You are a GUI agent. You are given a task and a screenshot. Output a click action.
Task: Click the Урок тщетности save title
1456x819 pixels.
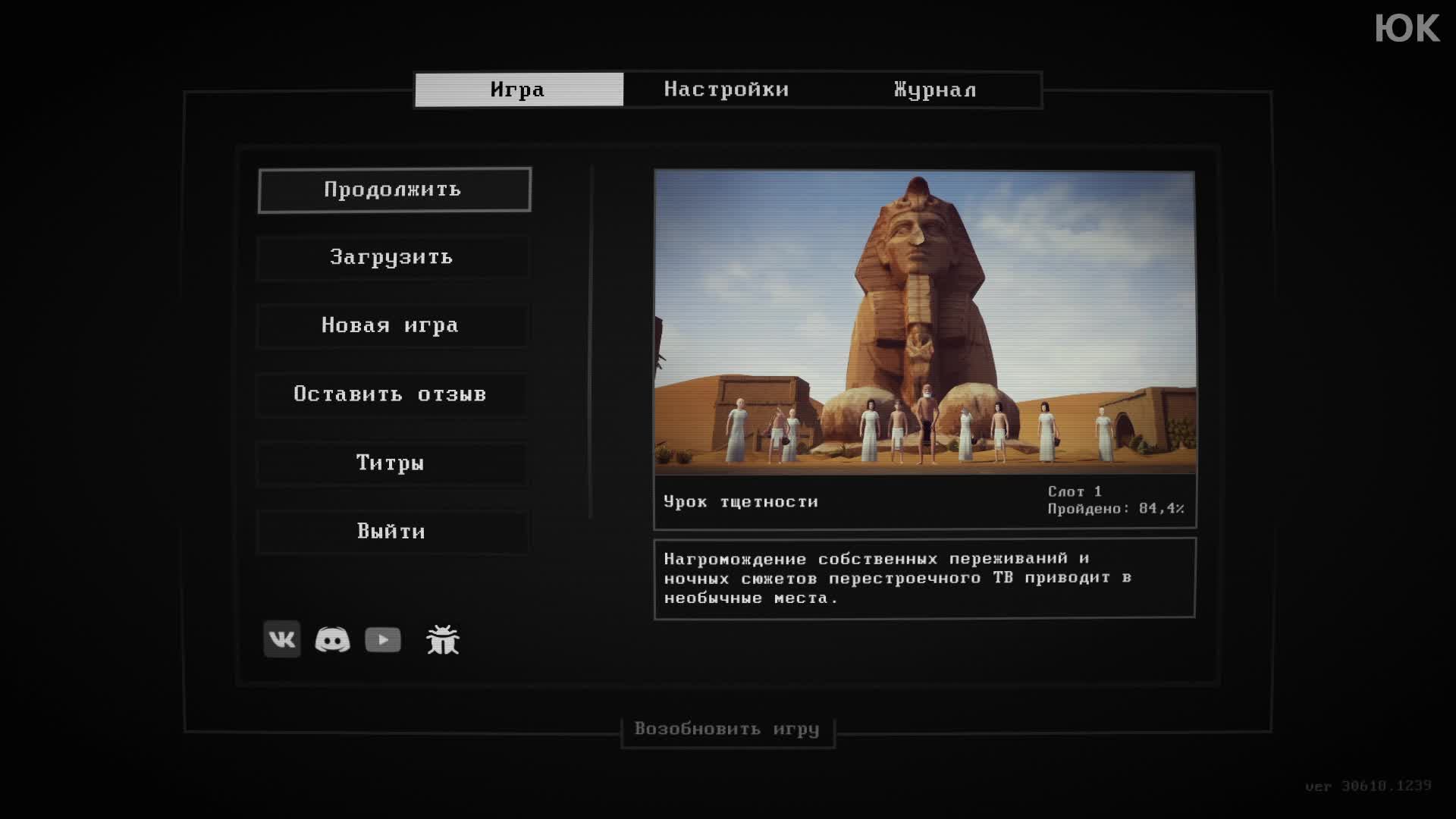[x=741, y=502]
